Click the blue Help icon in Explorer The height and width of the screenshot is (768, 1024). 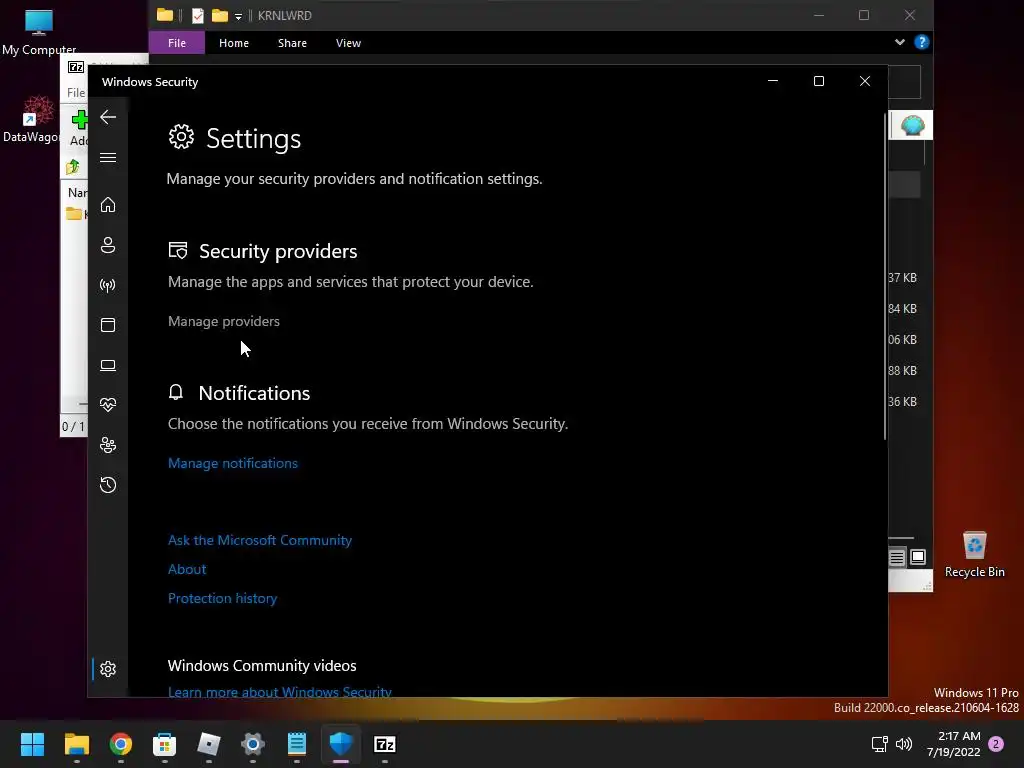(921, 42)
